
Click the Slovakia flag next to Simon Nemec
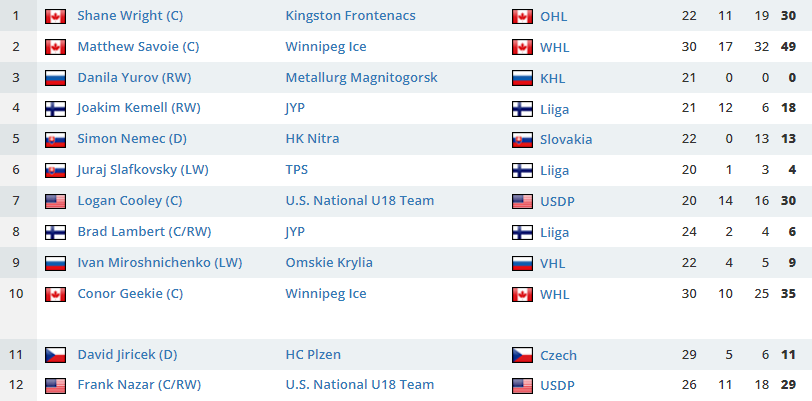[55, 140]
